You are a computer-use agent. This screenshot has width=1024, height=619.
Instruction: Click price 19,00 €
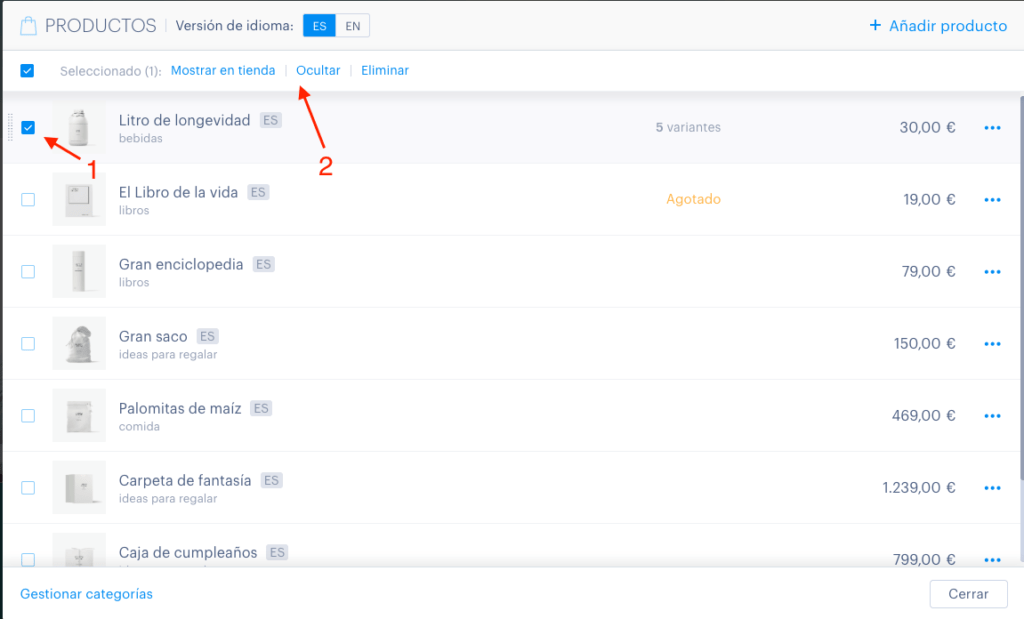929,199
